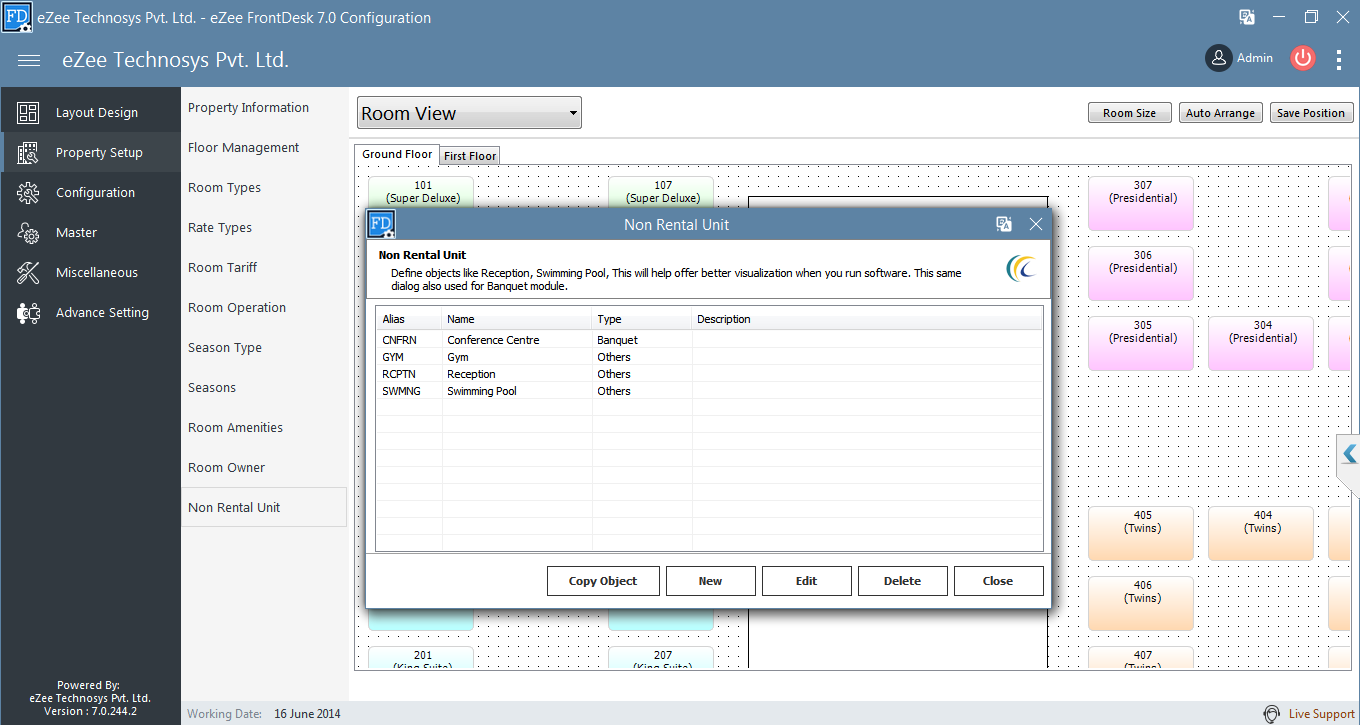Select the Gym row

click(709, 357)
